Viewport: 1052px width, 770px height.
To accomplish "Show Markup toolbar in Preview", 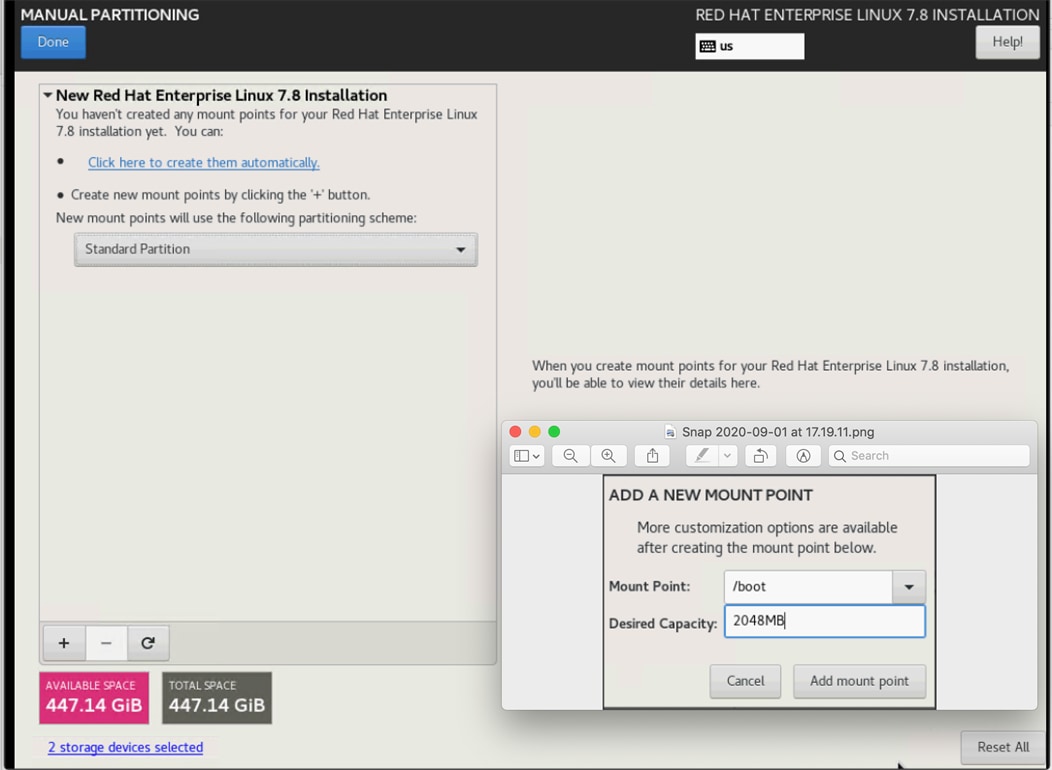I will click(x=803, y=456).
